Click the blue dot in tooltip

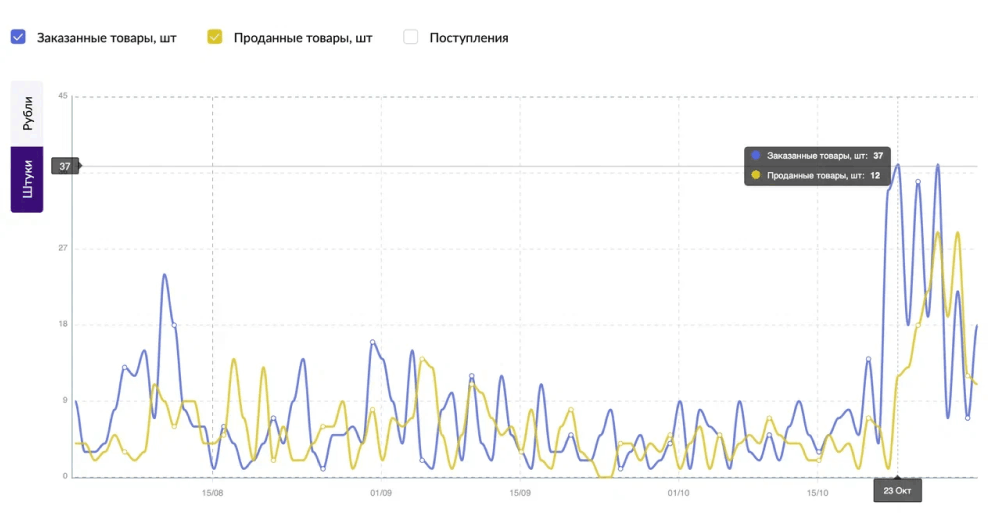click(x=756, y=155)
